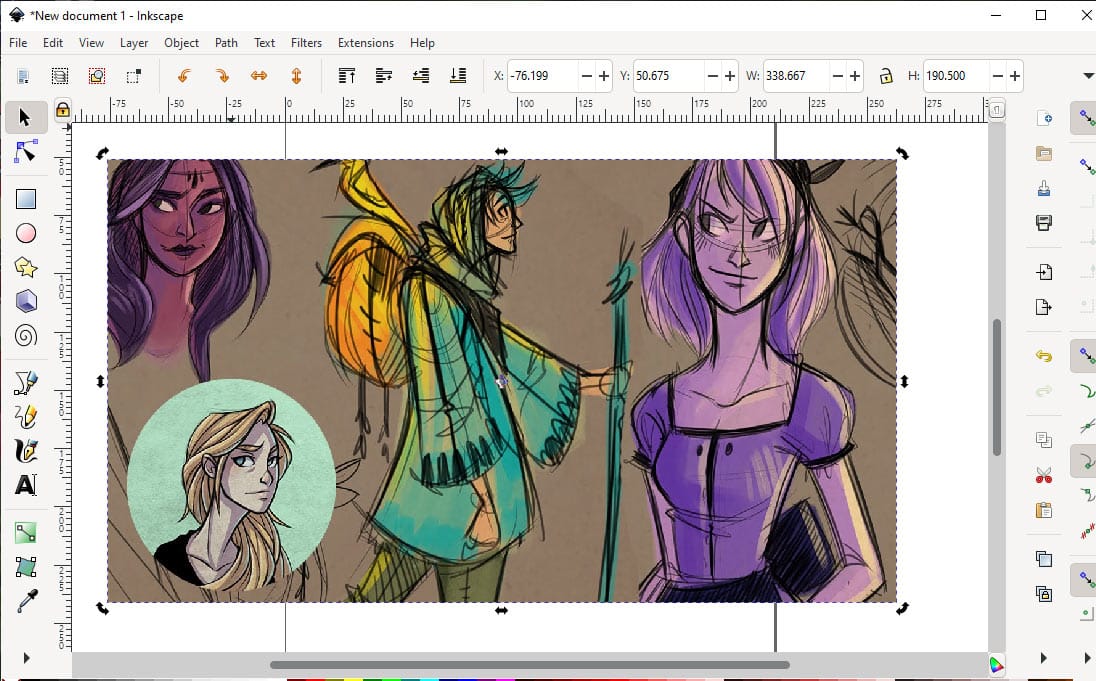The height and width of the screenshot is (681, 1096).
Task: Select the Circle/Ellipse tool
Action: 26,233
